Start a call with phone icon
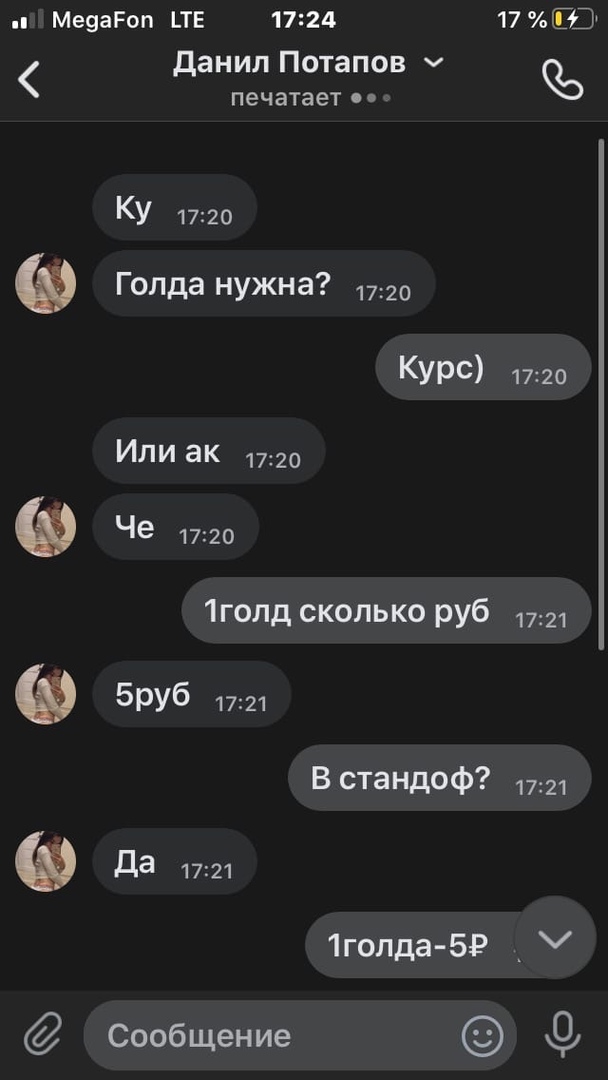The height and width of the screenshot is (1080, 608). pos(563,80)
